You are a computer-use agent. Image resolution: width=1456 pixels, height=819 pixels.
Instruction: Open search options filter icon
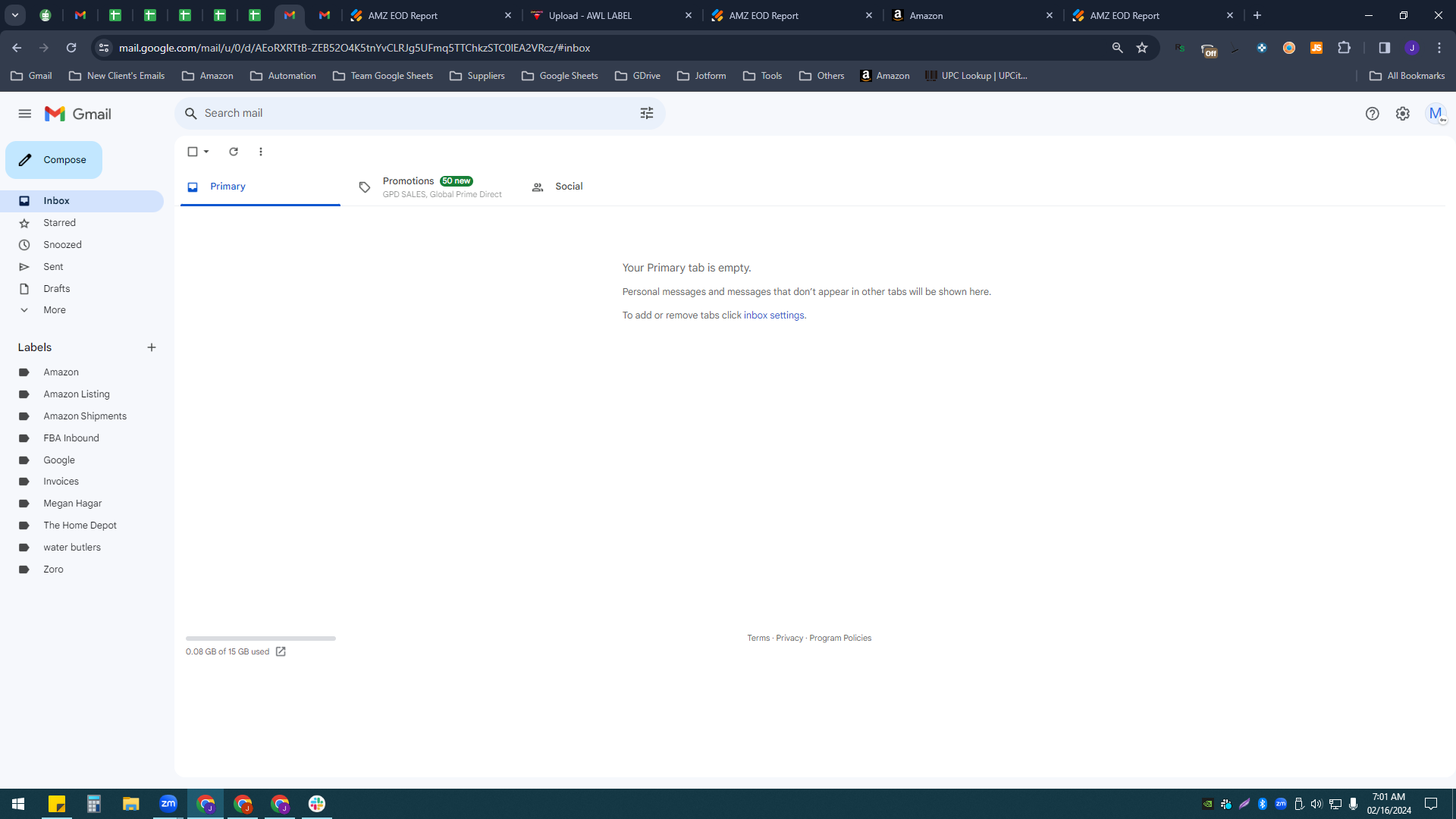point(647,113)
